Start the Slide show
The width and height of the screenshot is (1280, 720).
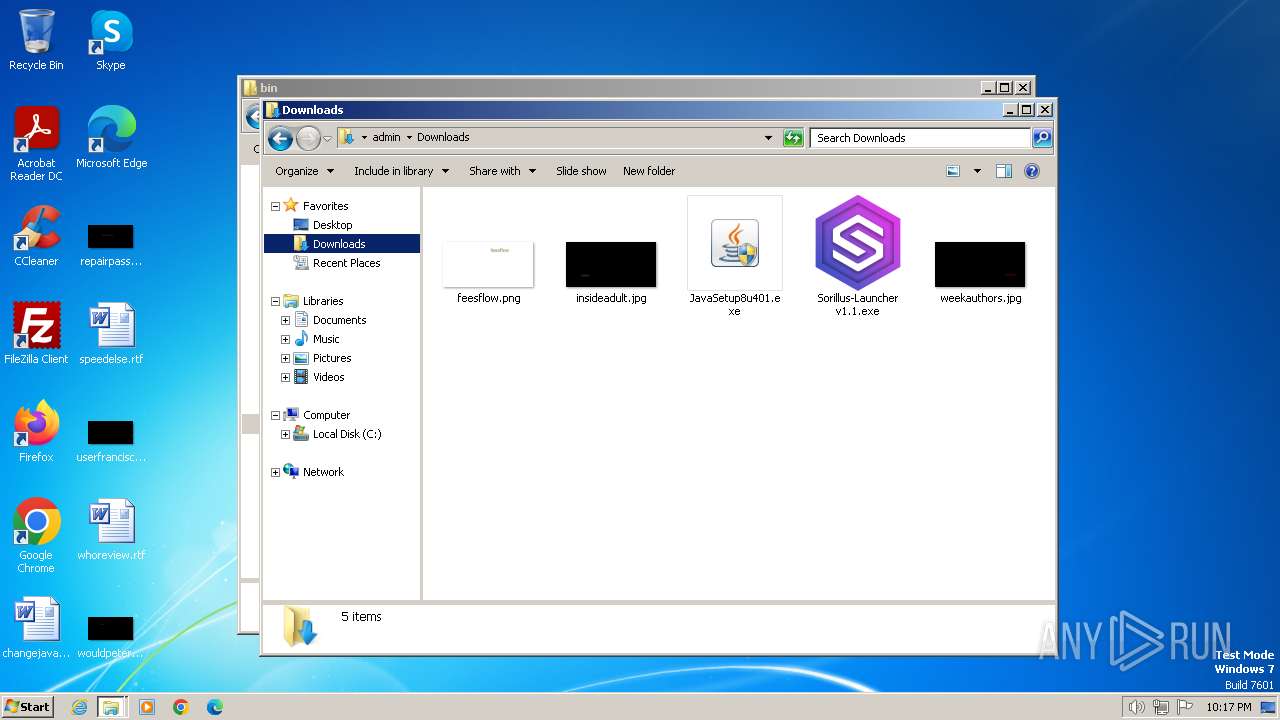(581, 171)
